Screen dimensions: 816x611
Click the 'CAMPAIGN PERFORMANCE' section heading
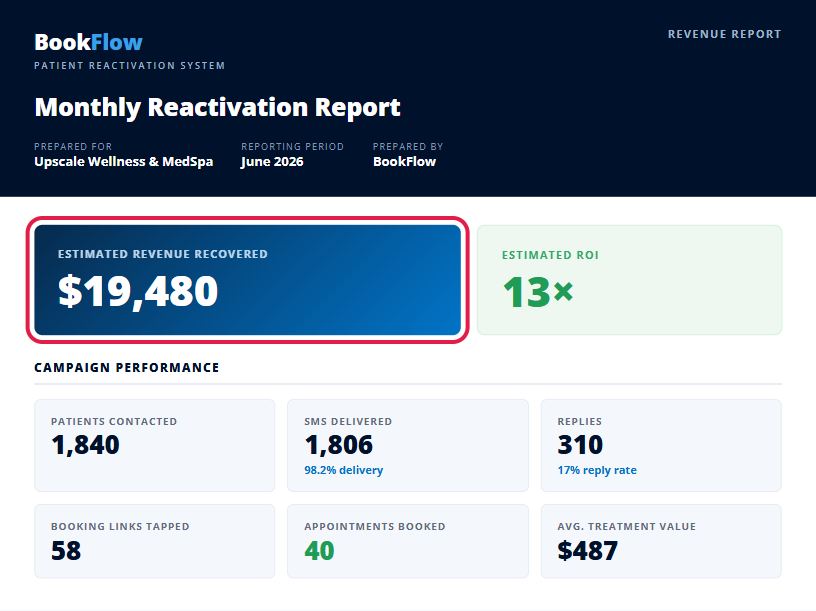click(127, 367)
